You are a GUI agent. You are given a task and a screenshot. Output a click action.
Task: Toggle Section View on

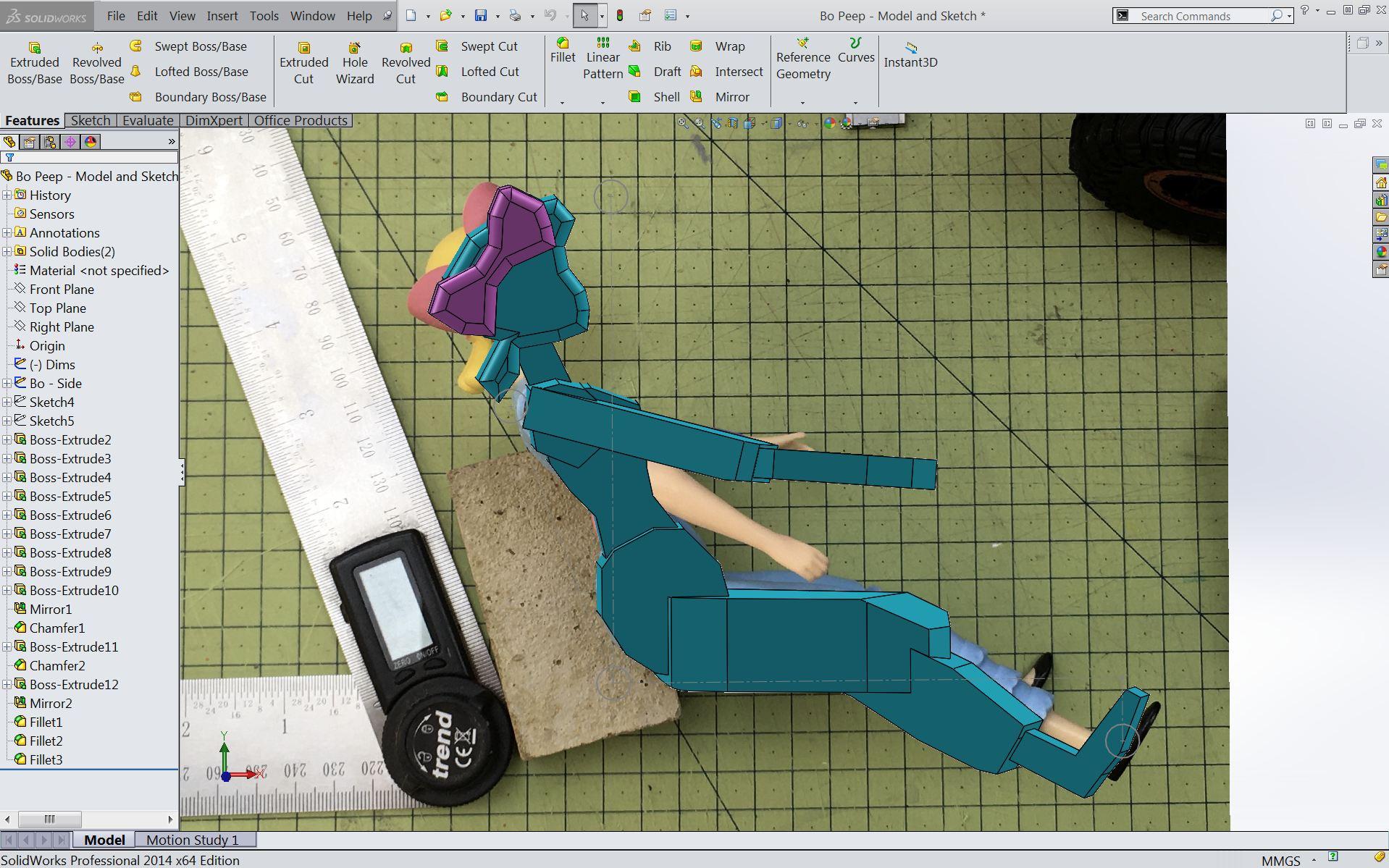click(x=731, y=124)
